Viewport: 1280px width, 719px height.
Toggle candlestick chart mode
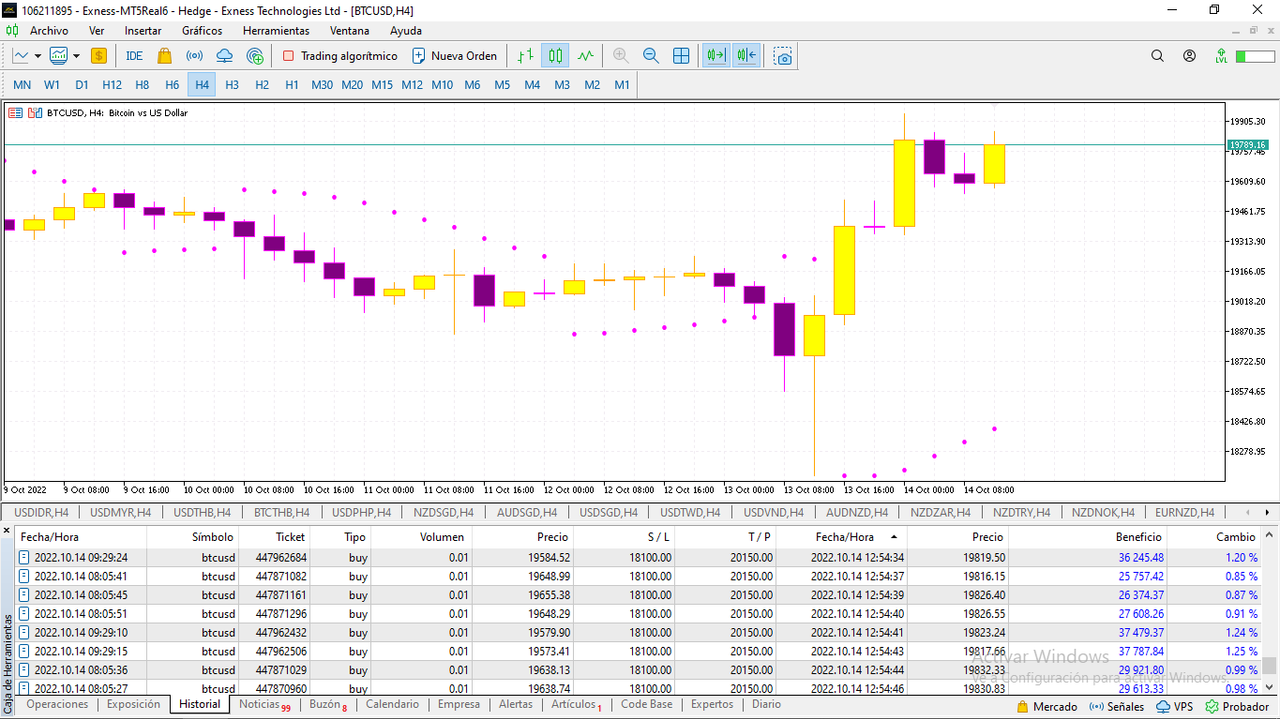pyautogui.click(x=556, y=56)
